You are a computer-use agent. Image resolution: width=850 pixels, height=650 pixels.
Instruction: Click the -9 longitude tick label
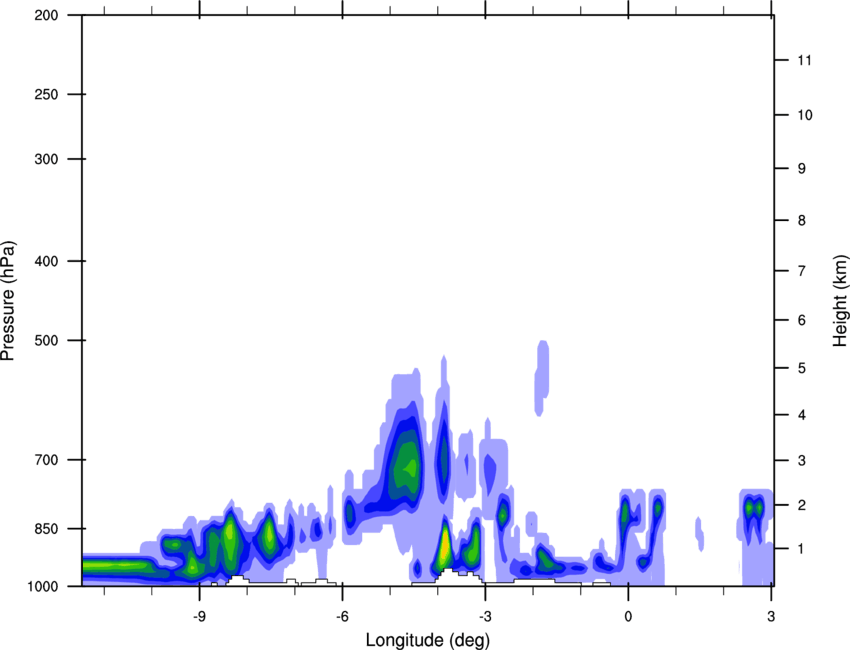(199, 616)
